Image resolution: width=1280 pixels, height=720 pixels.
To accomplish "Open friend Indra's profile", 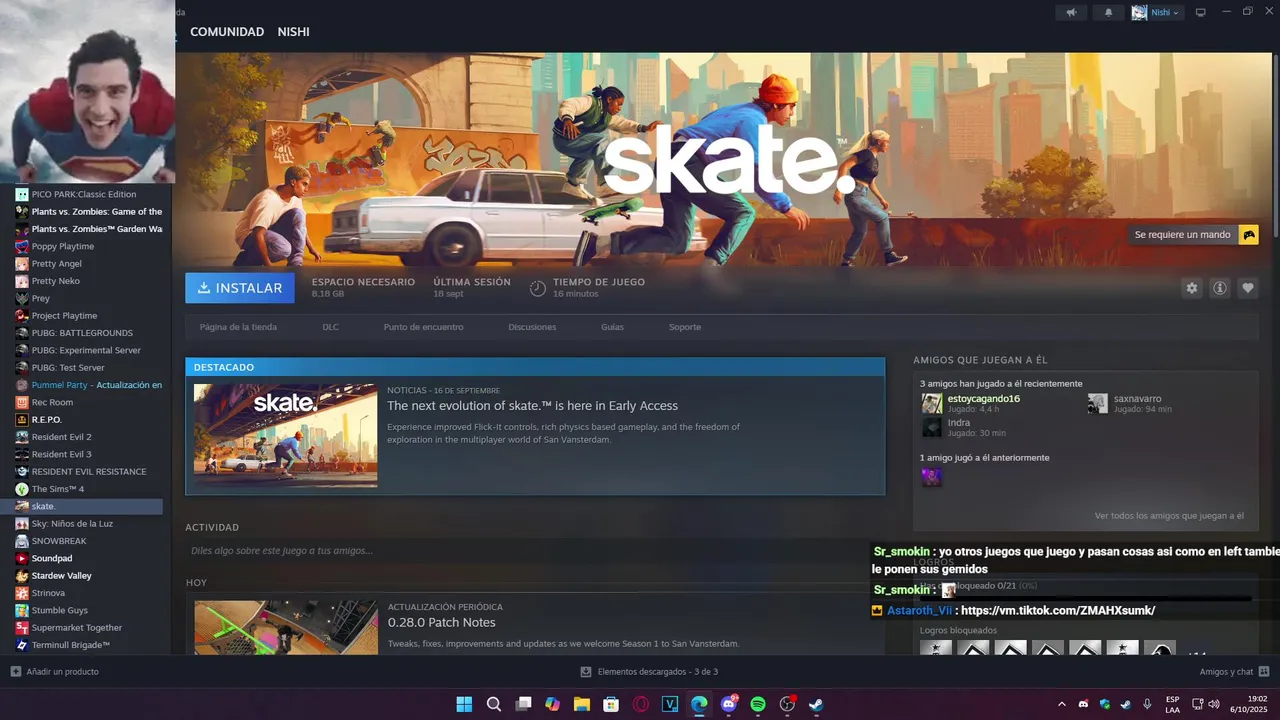I will coord(959,423).
